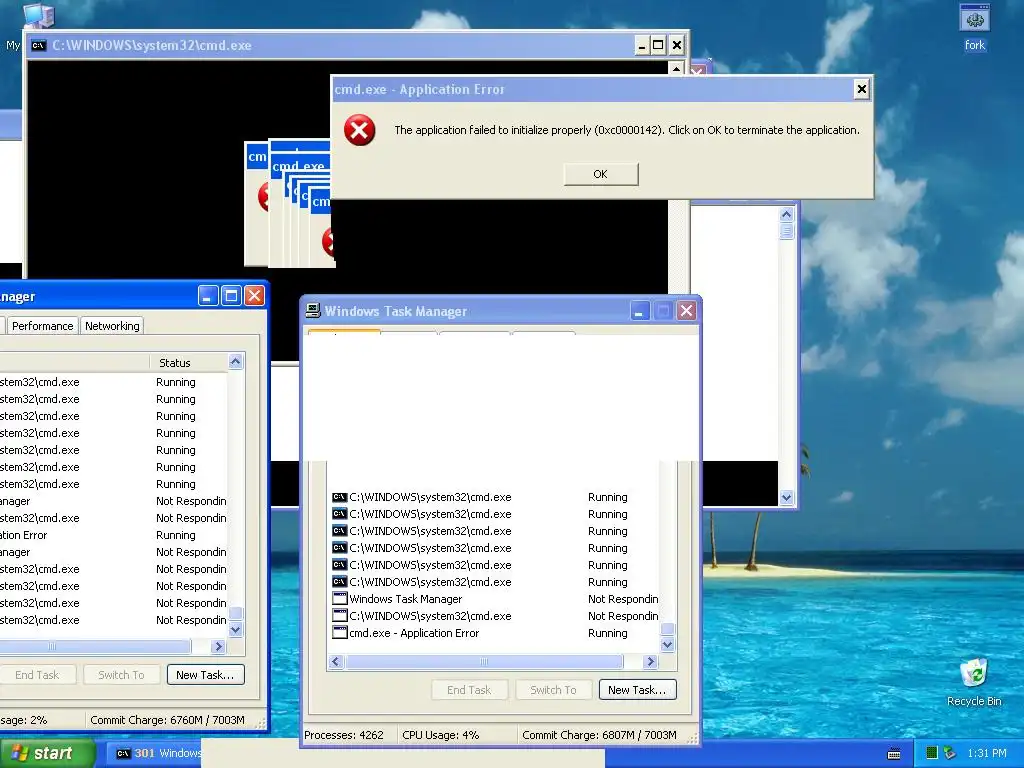Viewport: 1024px width, 768px height.
Task: Click the icon beside Windows Task Manager row
Action: tap(340, 598)
